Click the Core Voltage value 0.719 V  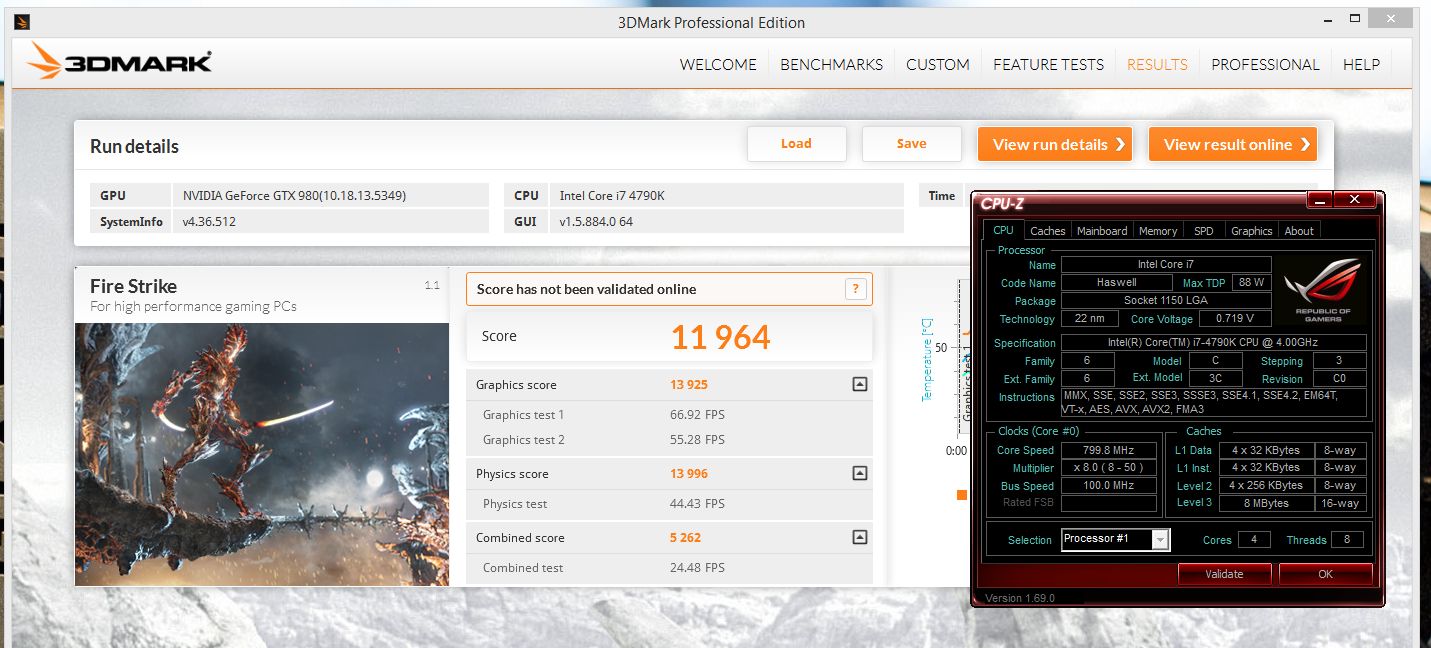[x=1236, y=319]
